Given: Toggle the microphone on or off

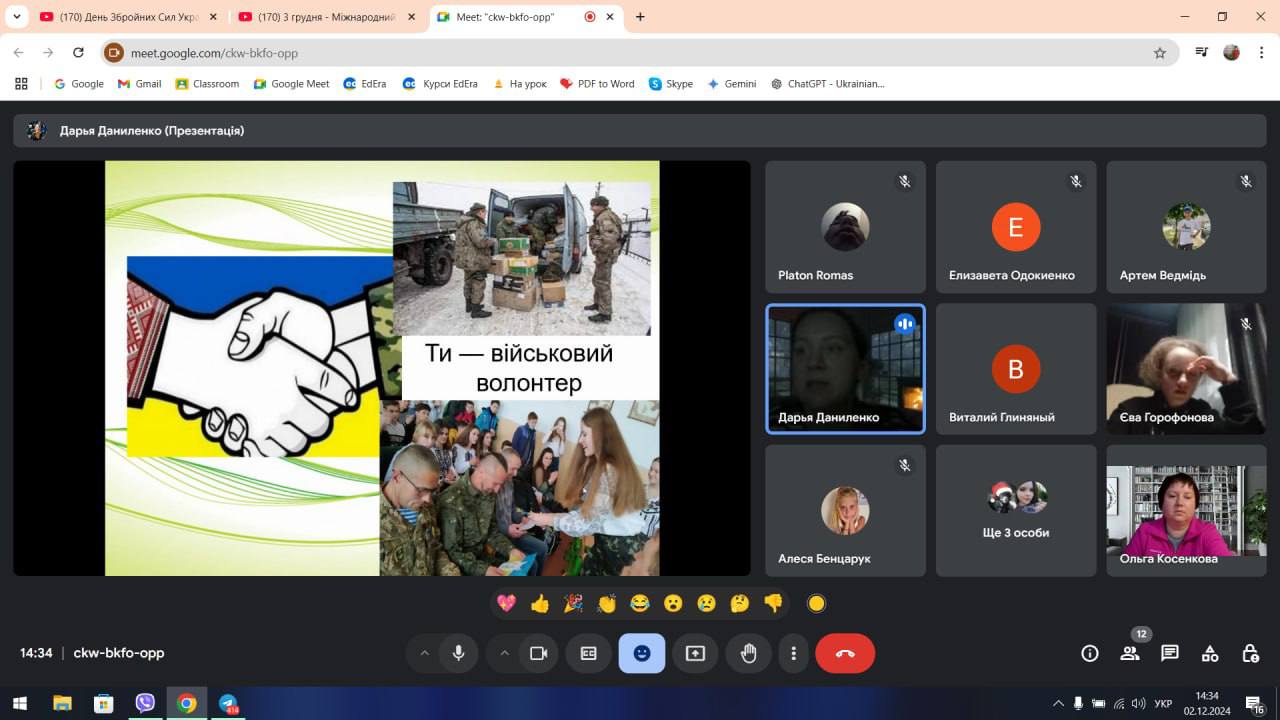Looking at the screenshot, I should tap(458, 653).
